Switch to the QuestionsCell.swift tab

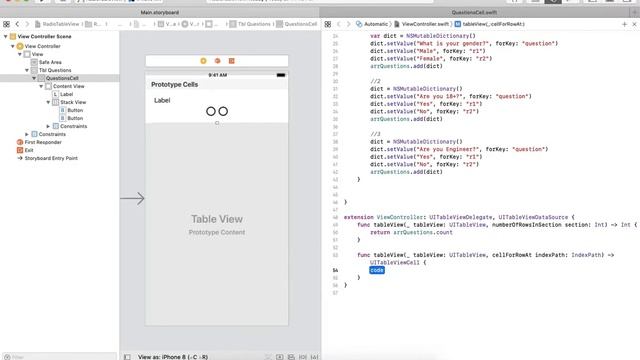(x=474, y=13)
